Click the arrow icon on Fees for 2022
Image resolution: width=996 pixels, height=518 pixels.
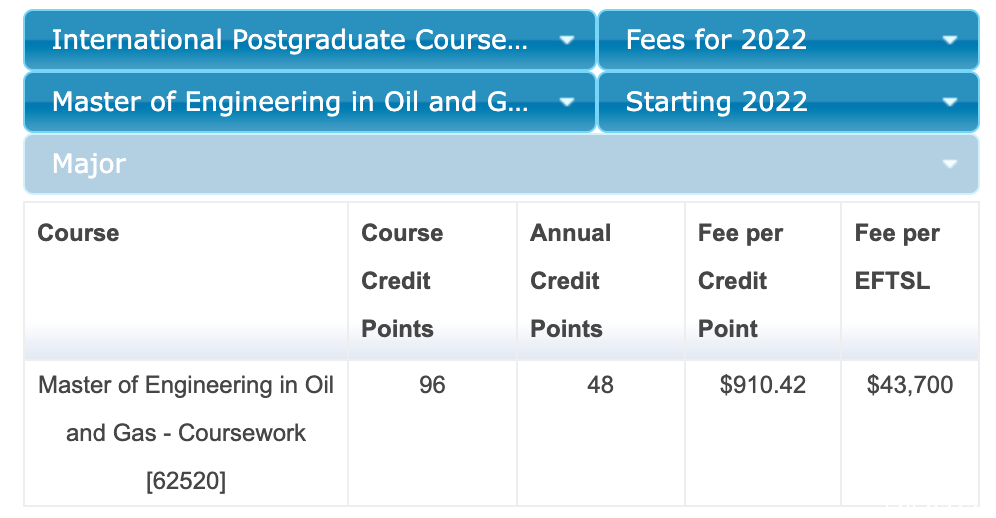(950, 40)
